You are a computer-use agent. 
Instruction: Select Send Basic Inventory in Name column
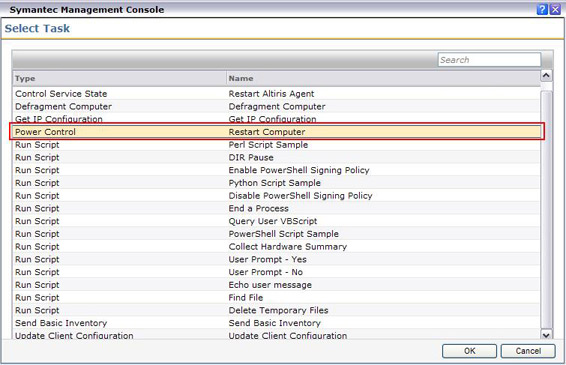pos(274,323)
